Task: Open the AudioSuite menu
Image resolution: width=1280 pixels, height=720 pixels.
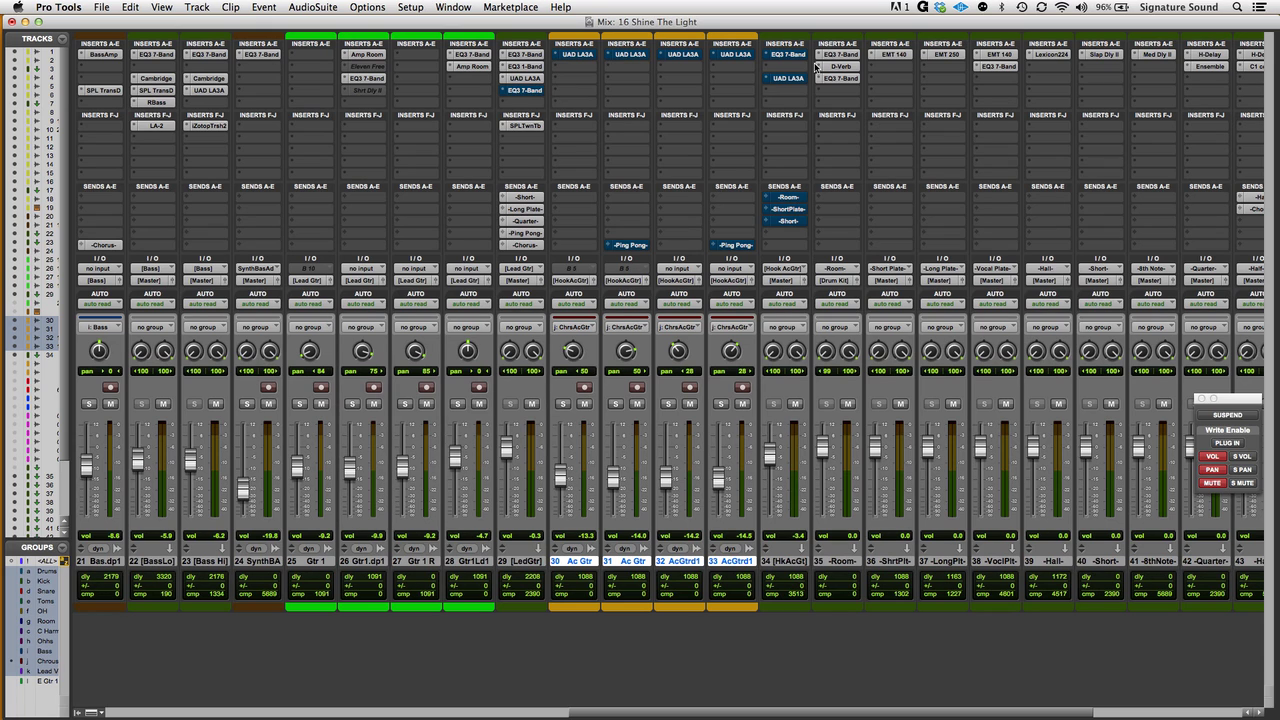Action: (313, 7)
